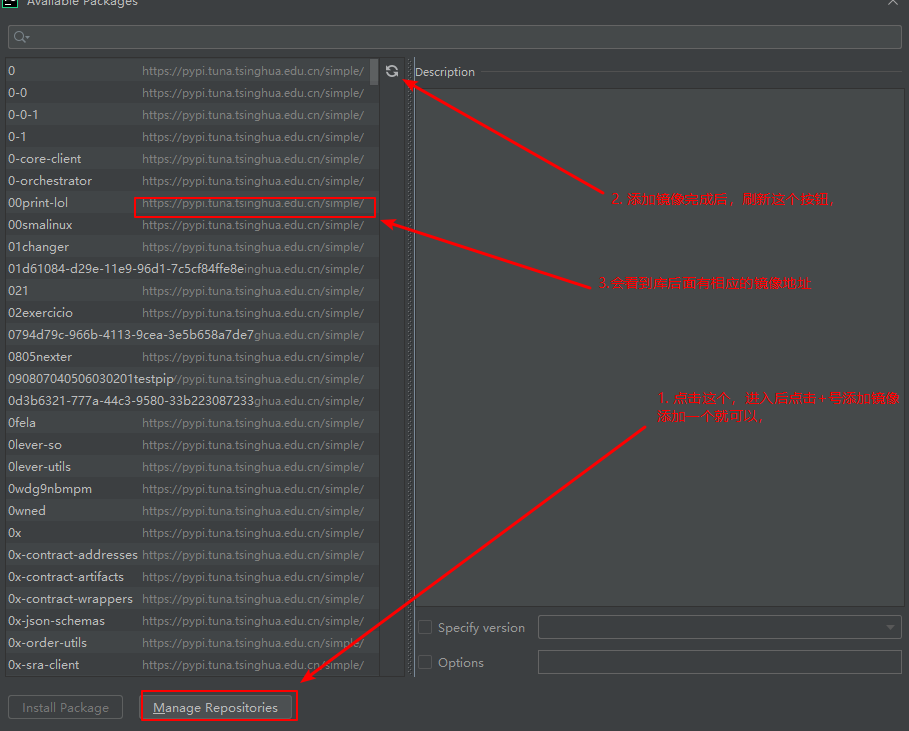Click the search magnifier icon
The height and width of the screenshot is (731, 909).
20,37
